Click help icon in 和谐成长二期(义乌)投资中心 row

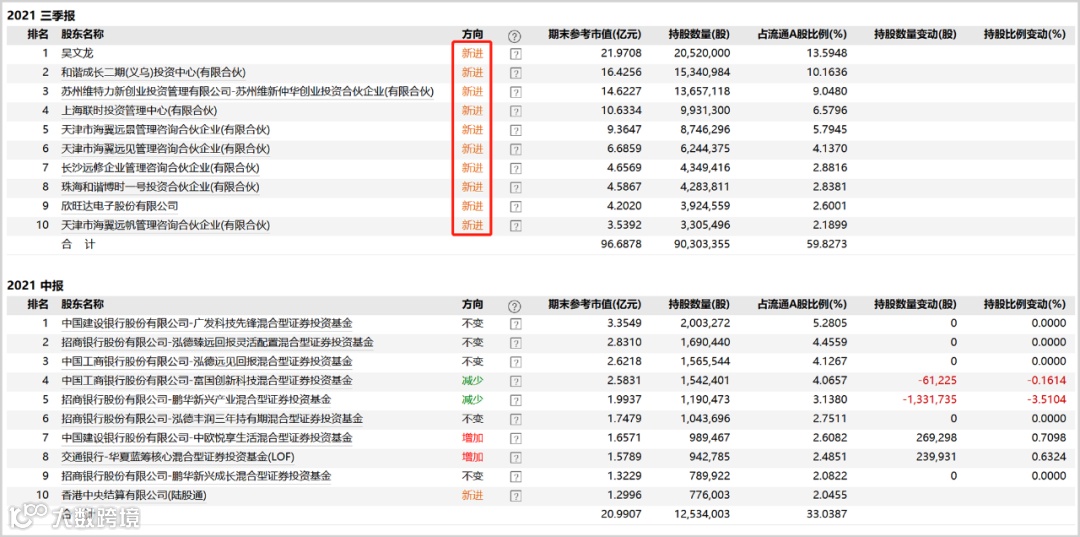click(x=515, y=73)
